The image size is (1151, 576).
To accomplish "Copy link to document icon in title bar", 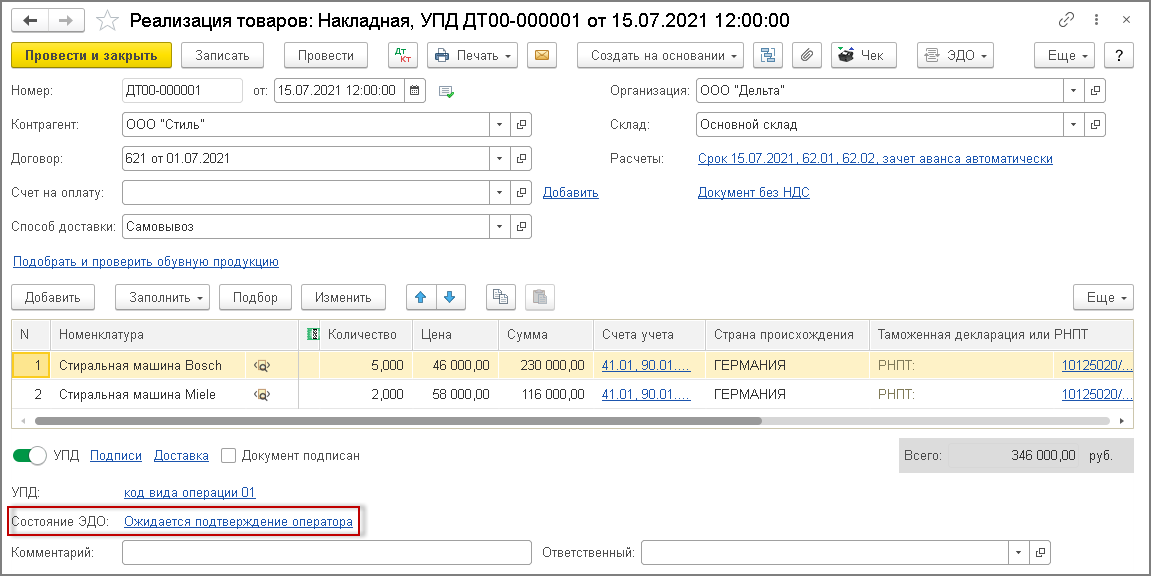I will coord(1067,21).
